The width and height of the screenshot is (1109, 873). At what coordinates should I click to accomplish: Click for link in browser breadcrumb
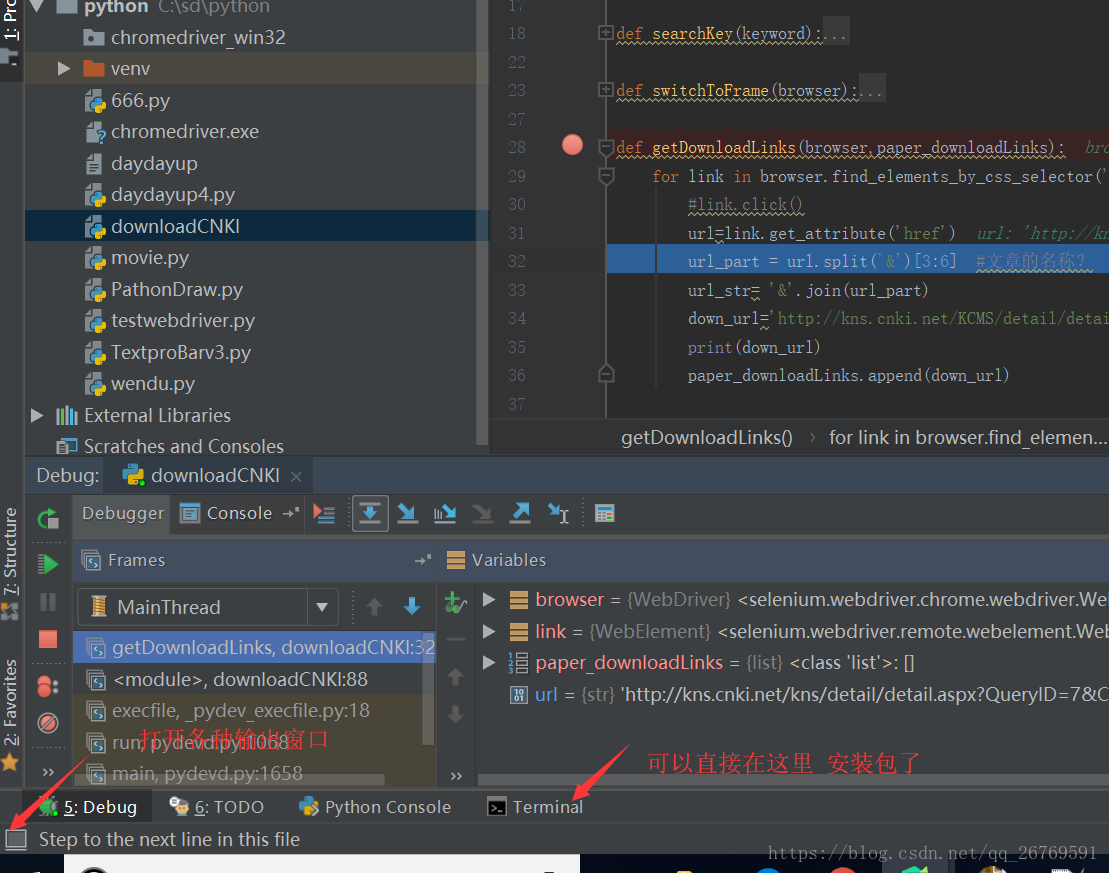(x=968, y=438)
